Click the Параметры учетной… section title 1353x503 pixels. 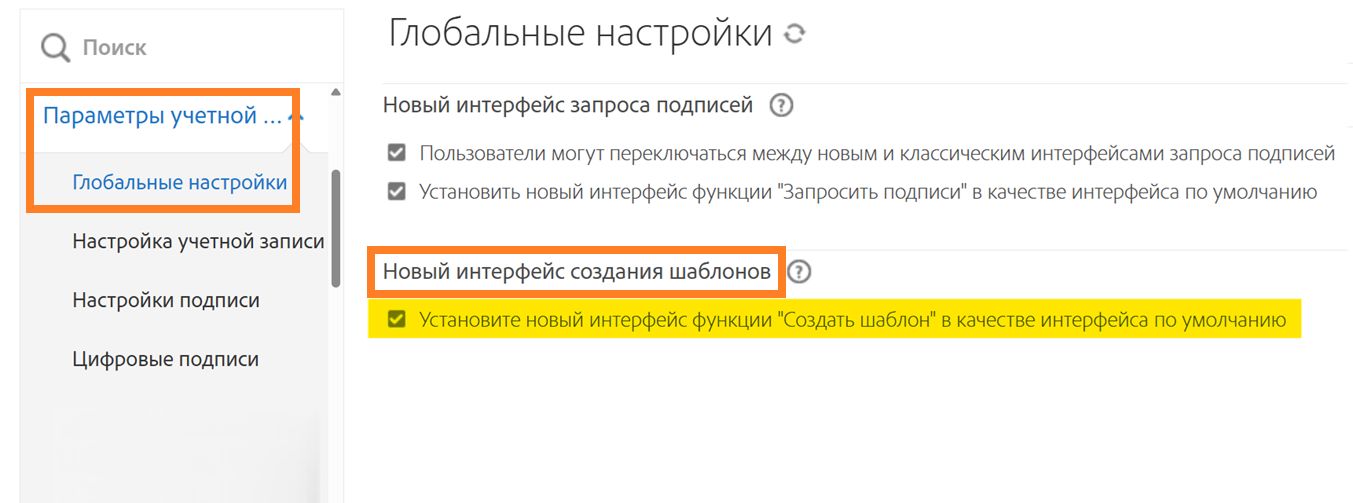coord(162,116)
